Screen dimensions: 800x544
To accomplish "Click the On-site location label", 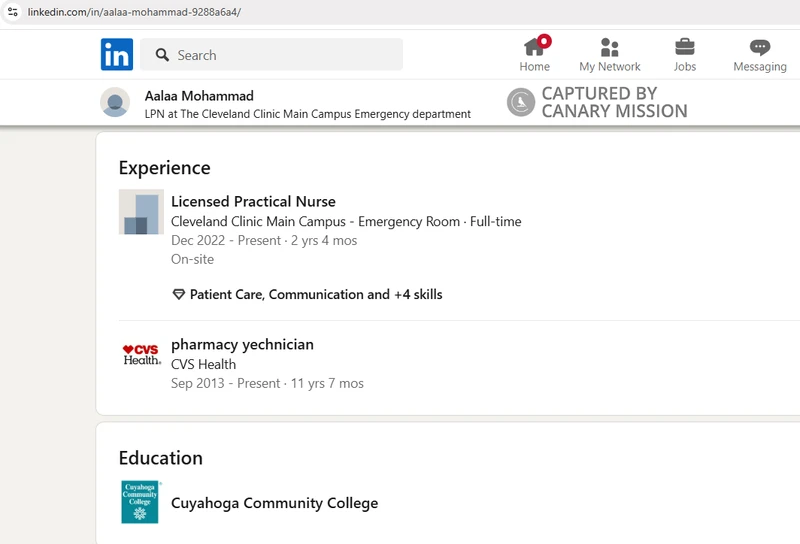I will point(192,259).
